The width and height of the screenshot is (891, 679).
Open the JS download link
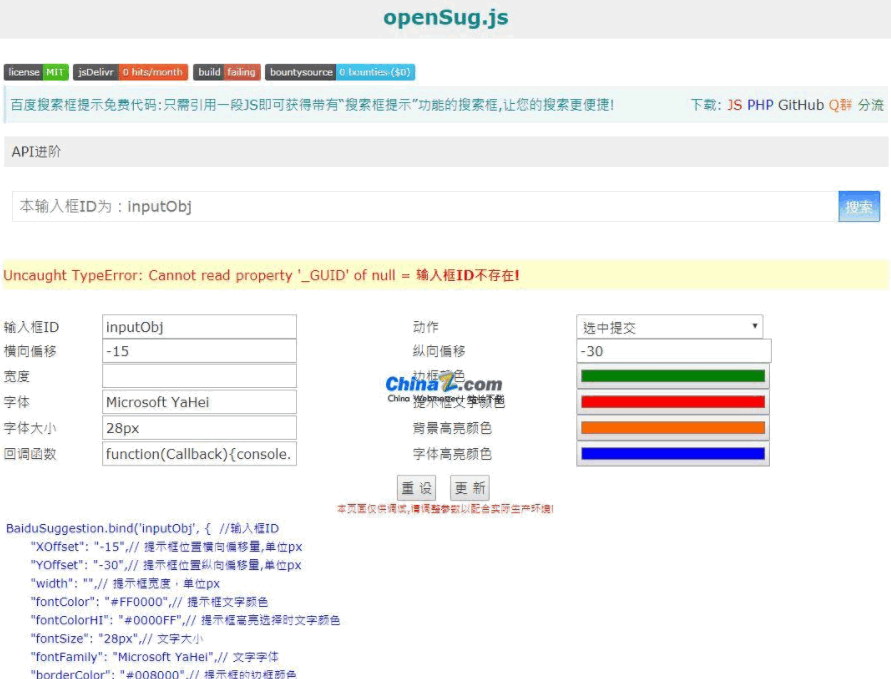point(734,105)
